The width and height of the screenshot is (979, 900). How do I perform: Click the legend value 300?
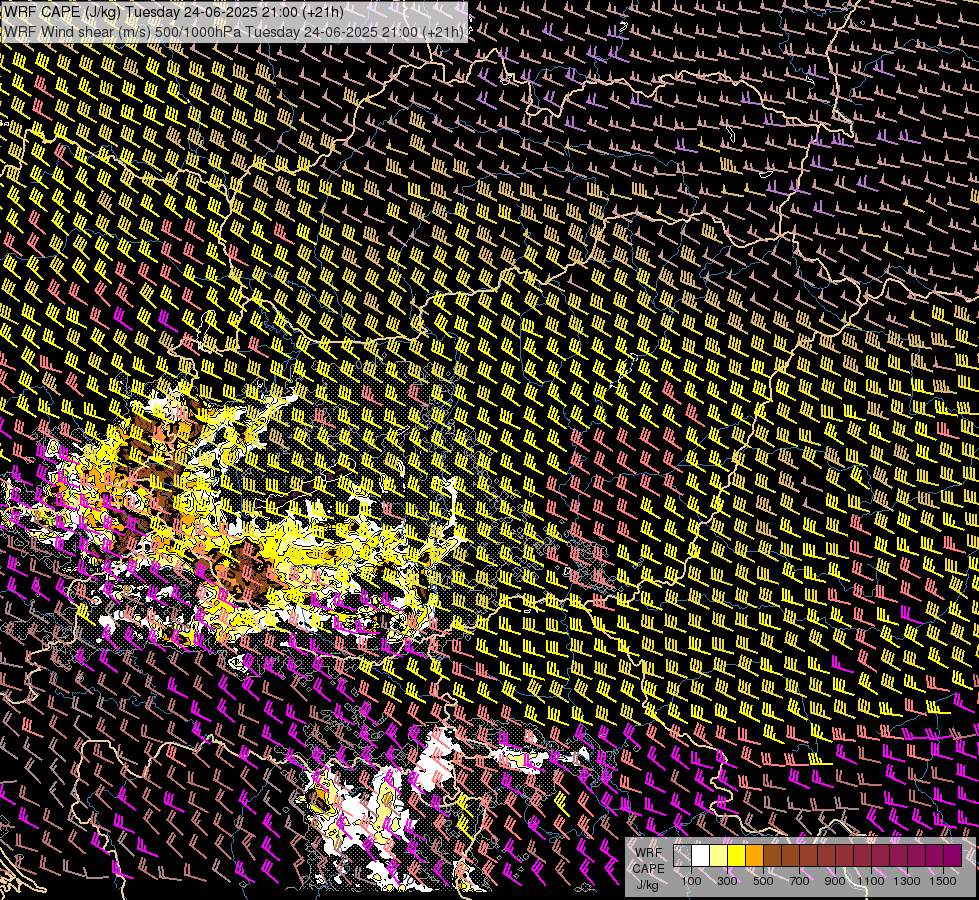(x=727, y=881)
